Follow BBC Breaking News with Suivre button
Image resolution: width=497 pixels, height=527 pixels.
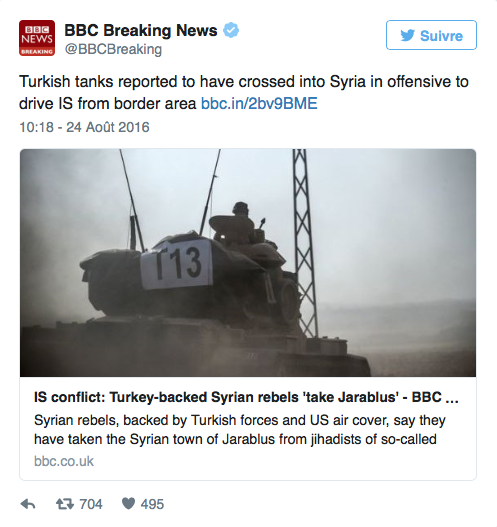[431, 35]
